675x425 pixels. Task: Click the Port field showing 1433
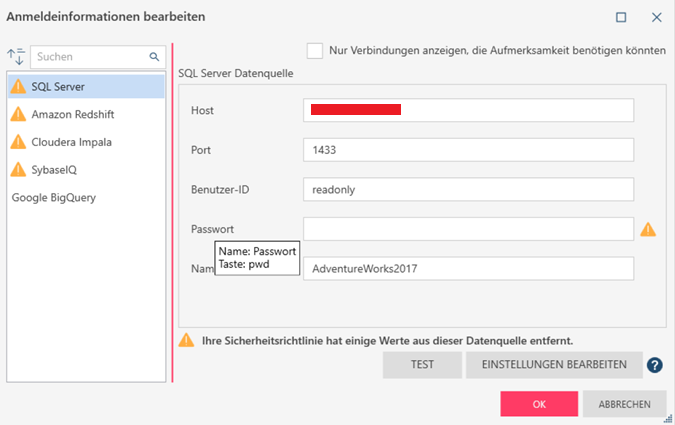[x=468, y=149]
